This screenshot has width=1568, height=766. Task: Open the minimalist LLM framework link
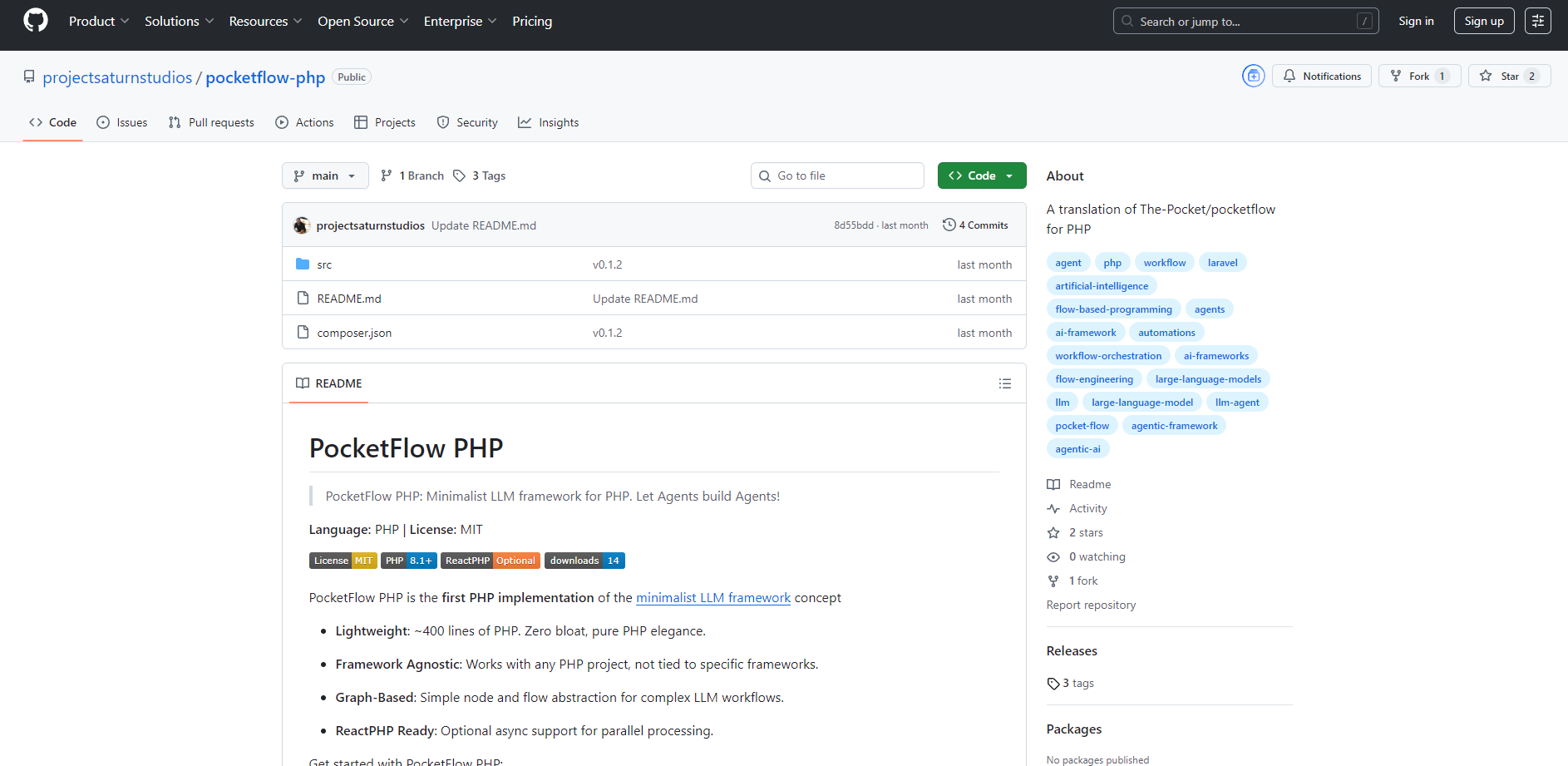pyautogui.click(x=713, y=597)
